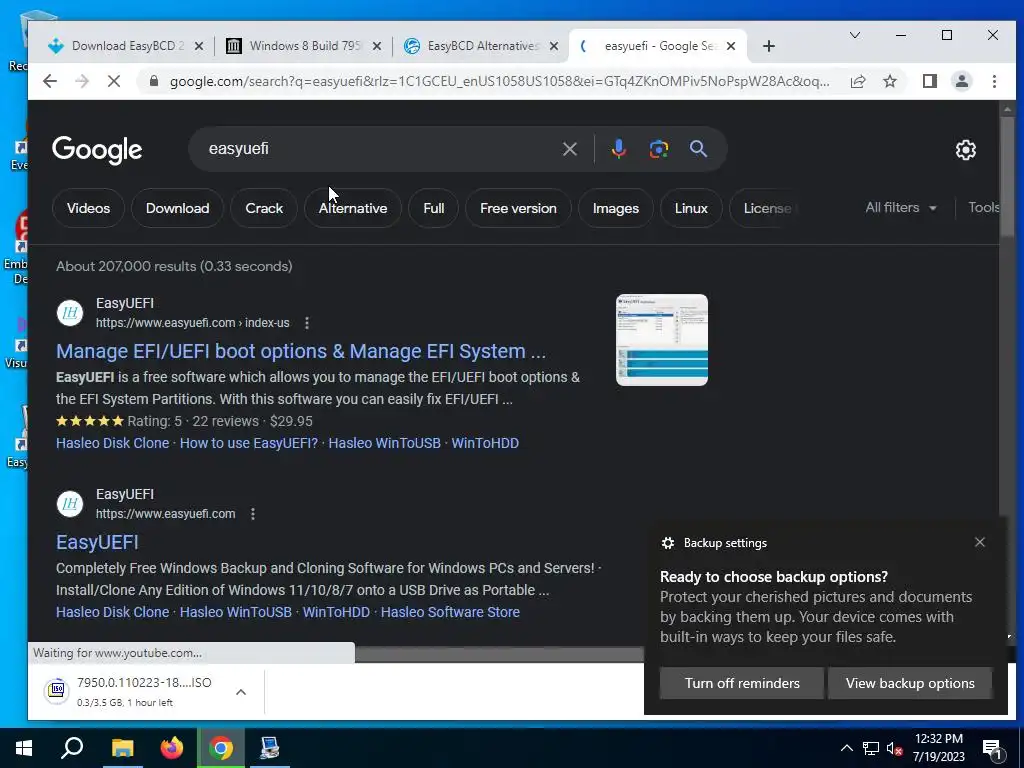The height and width of the screenshot is (768, 1024).
Task: Open the Manage EFI/UEFI boot options result
Action: point(300,351)
